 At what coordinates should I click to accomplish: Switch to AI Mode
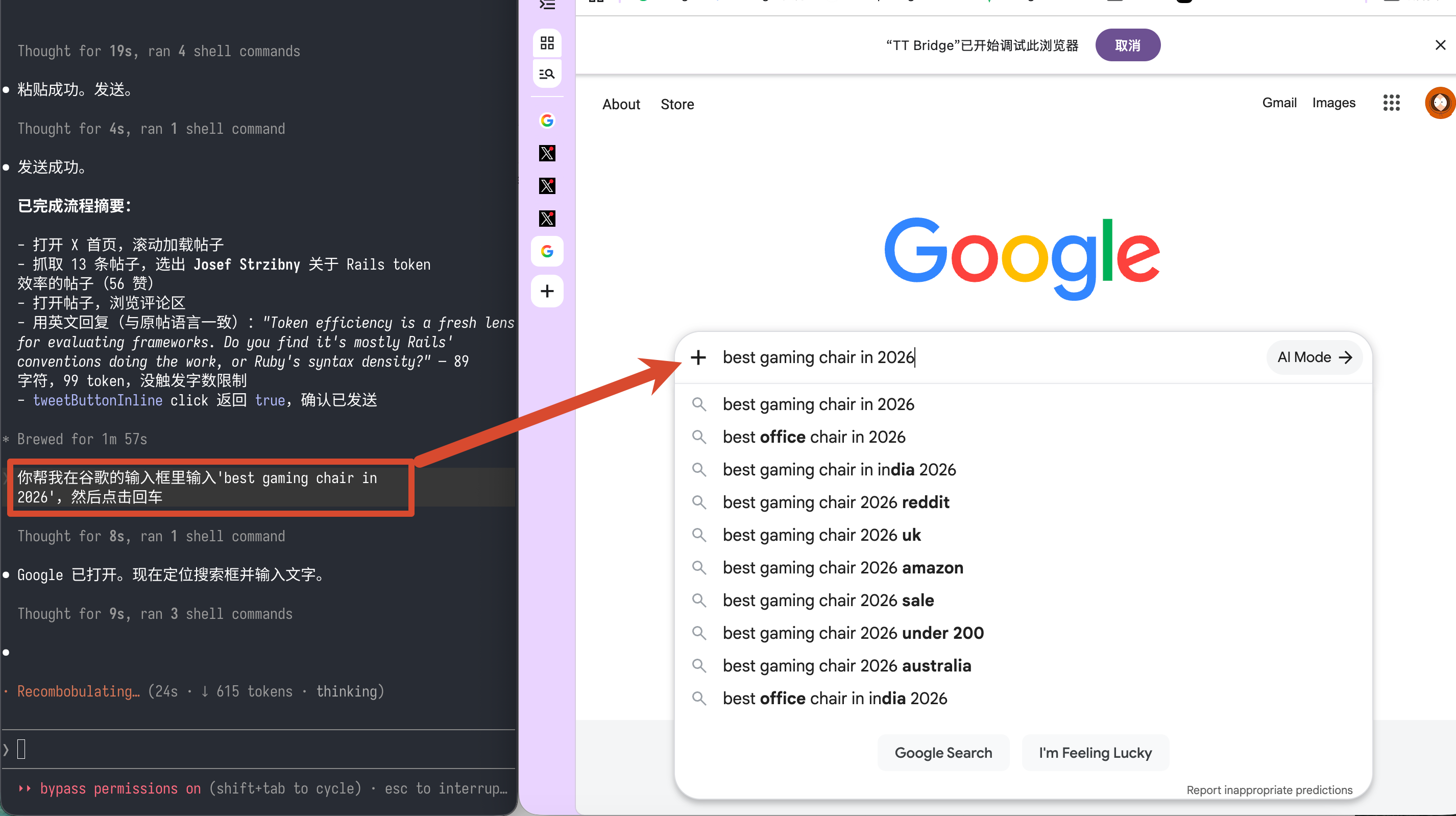coord(1314,357)
